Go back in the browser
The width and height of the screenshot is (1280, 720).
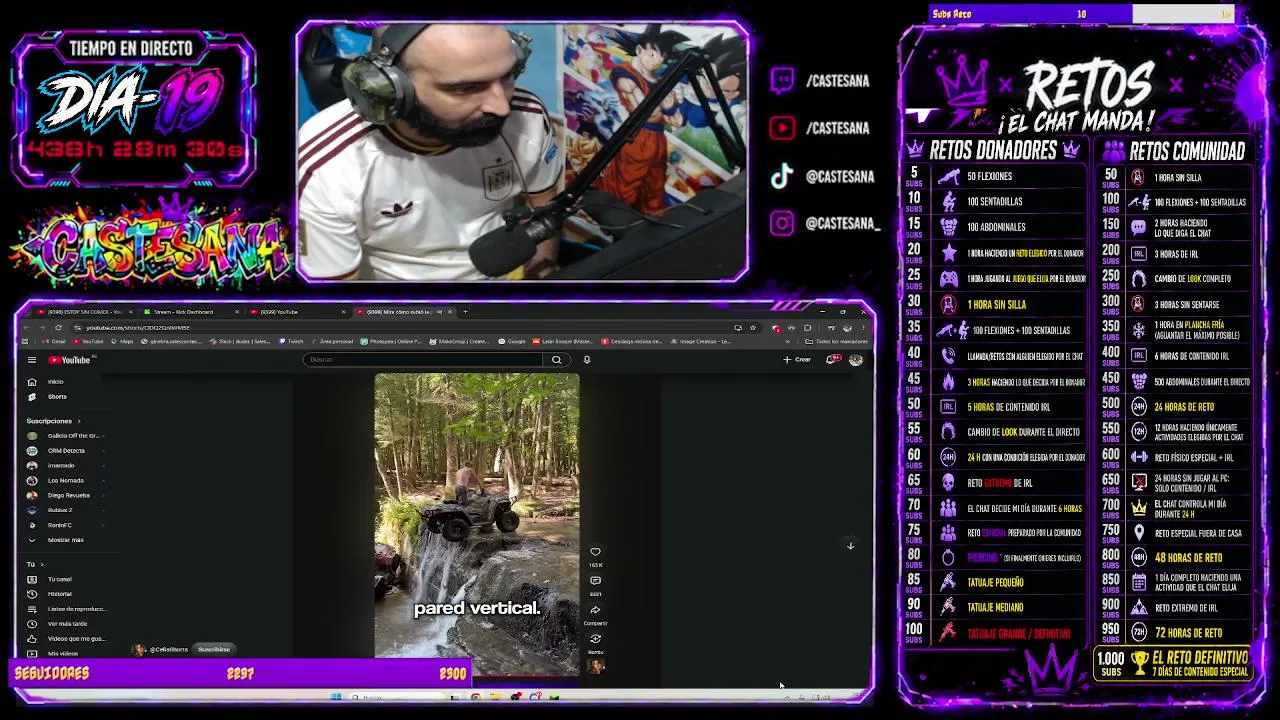27,328
